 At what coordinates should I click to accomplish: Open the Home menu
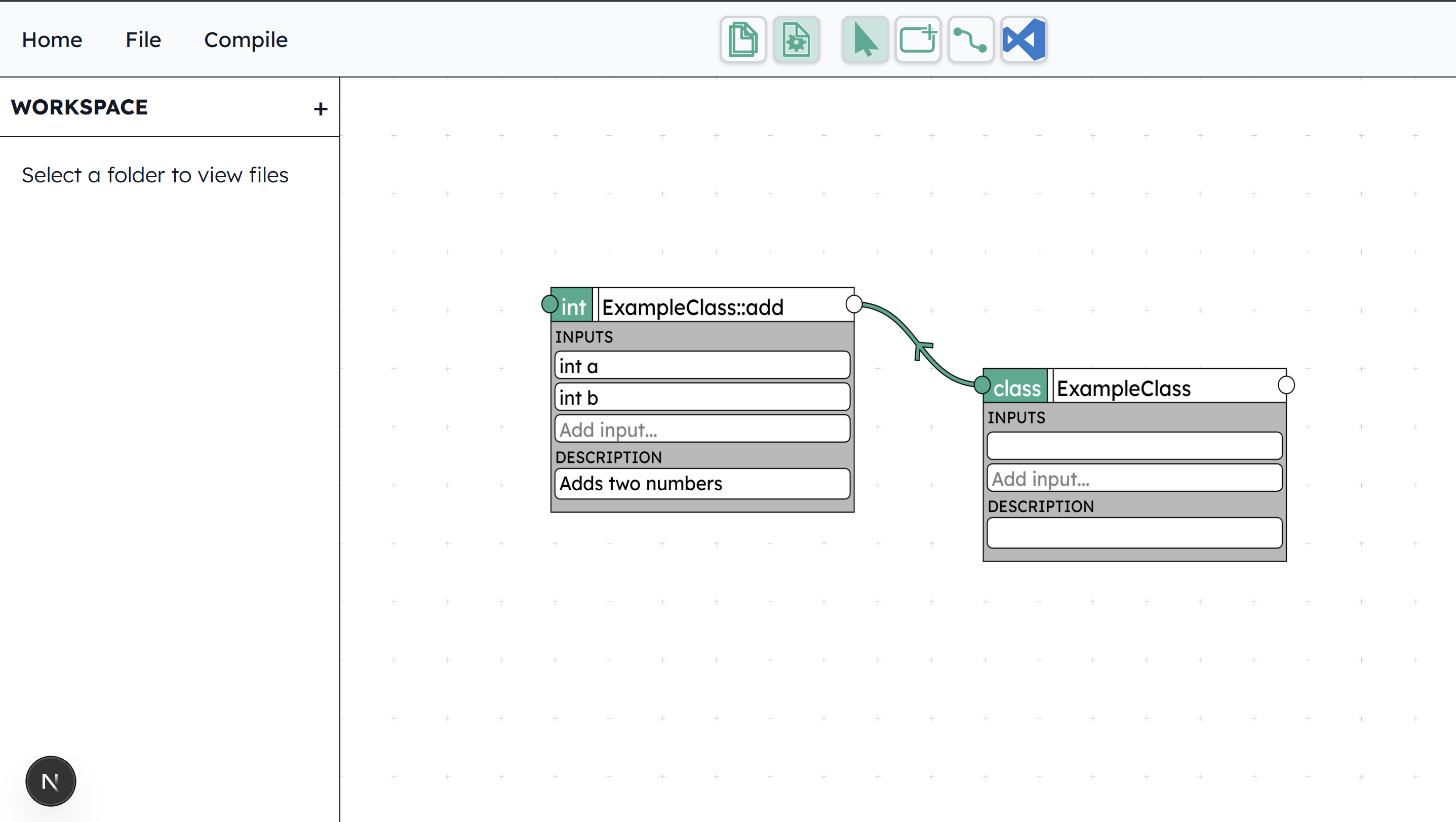[52, 40]
